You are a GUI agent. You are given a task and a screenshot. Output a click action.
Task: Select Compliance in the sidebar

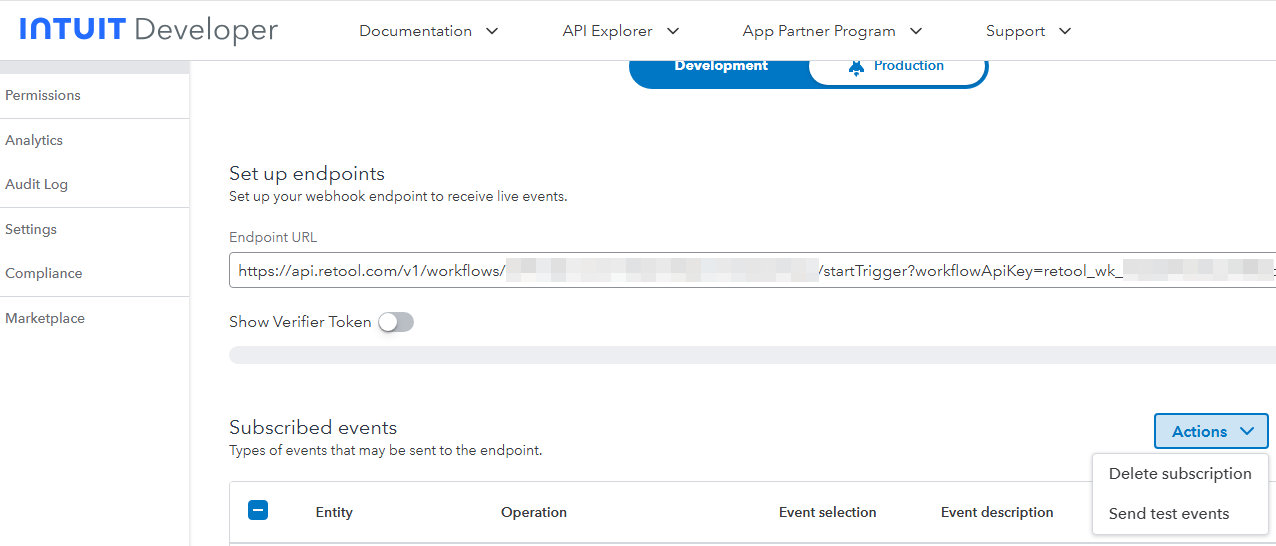[44, 273]
